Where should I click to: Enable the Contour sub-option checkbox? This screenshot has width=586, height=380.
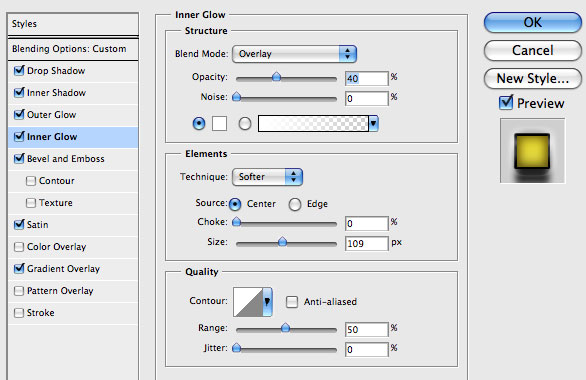tap(31, 181)
